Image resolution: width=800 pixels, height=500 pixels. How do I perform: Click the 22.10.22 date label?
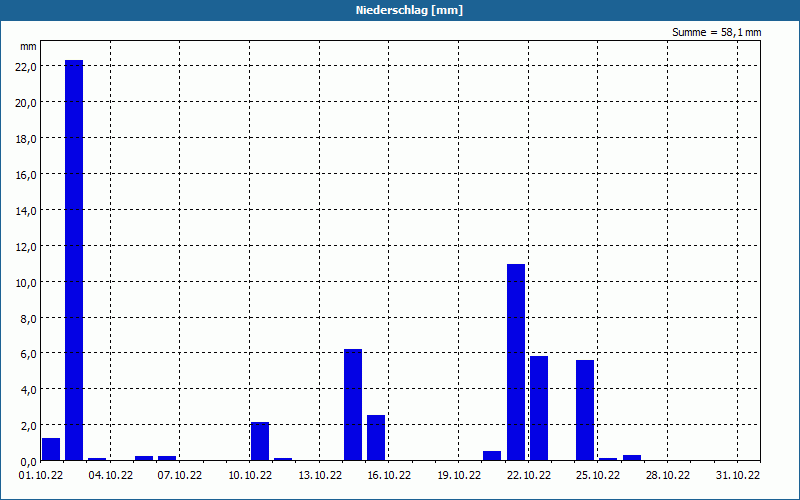[x=529, y=476]
